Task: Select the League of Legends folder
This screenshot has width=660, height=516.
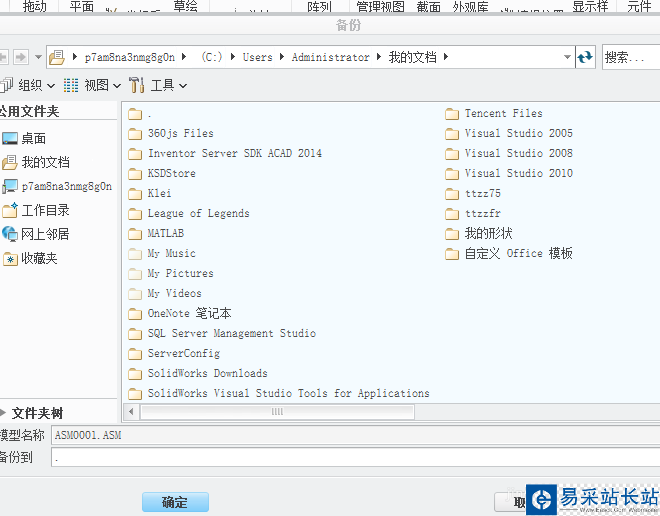Action: point(189,213)
